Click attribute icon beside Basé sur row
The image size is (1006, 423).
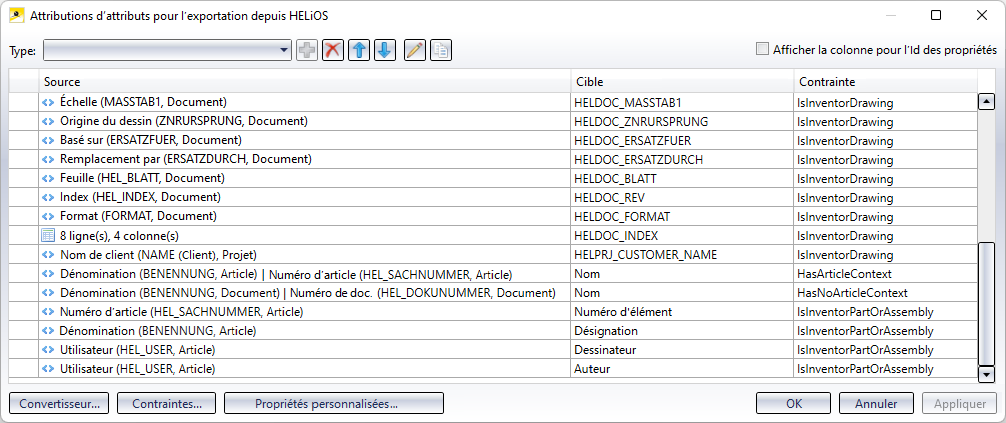48,140
